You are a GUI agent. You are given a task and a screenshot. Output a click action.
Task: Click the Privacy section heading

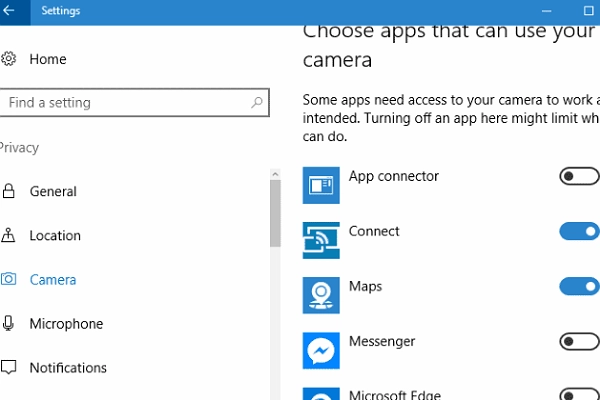click(19, 148)
